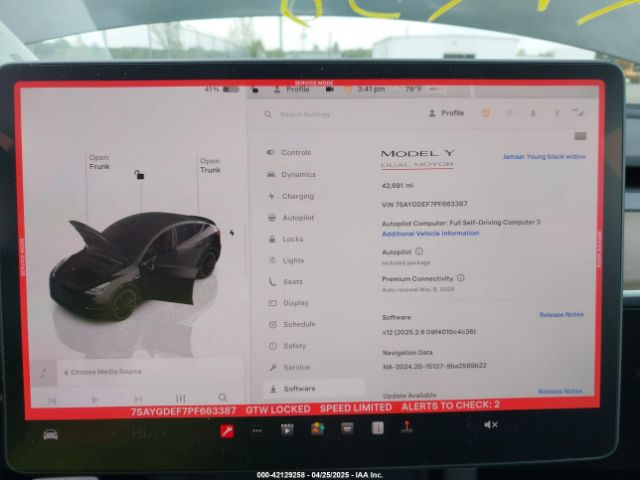
Task: Tap Open Trunk on the car view
Action: (210, 165)
